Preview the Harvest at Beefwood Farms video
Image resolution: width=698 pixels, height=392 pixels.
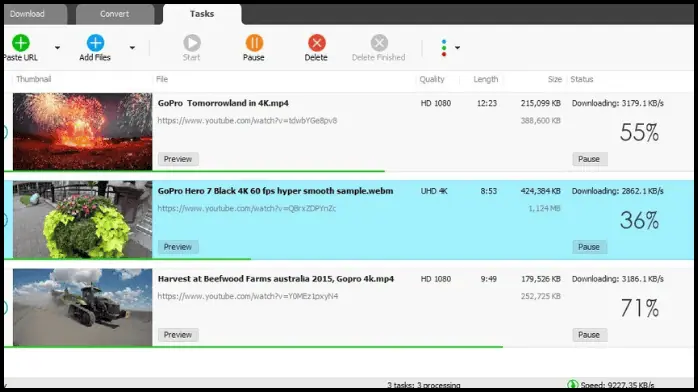click(178, 335)
